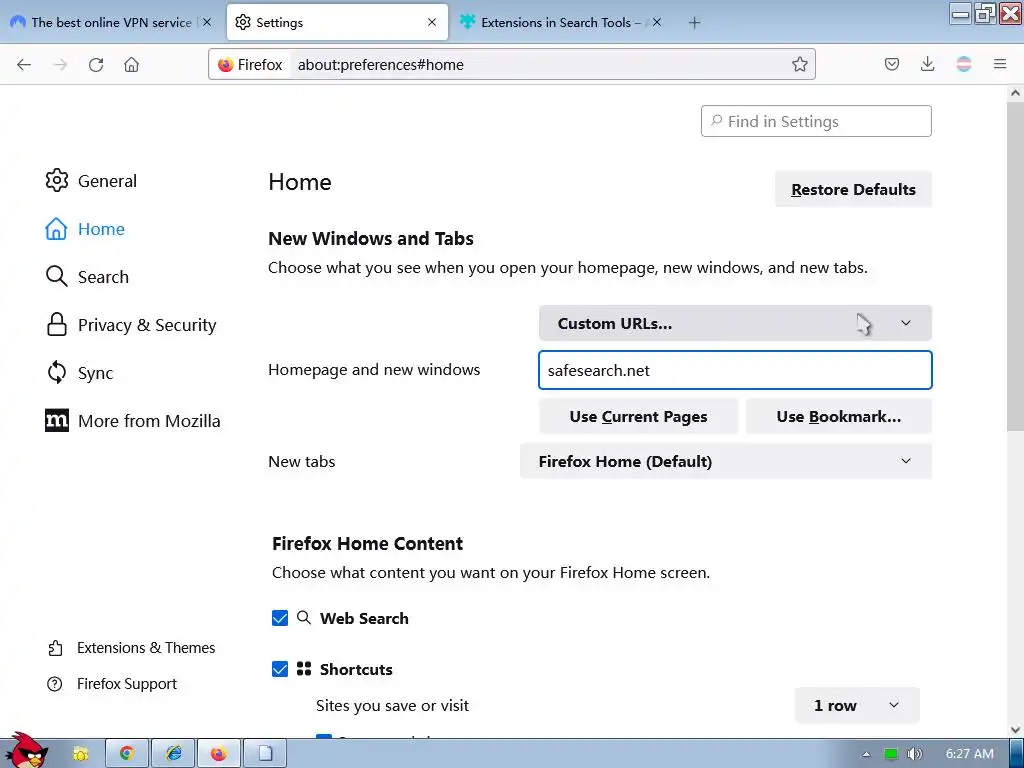The width and height of the screenshot is (1024, 768).
Task: Click the Firefox identity icon in address bar
Action: pos(225,65)
